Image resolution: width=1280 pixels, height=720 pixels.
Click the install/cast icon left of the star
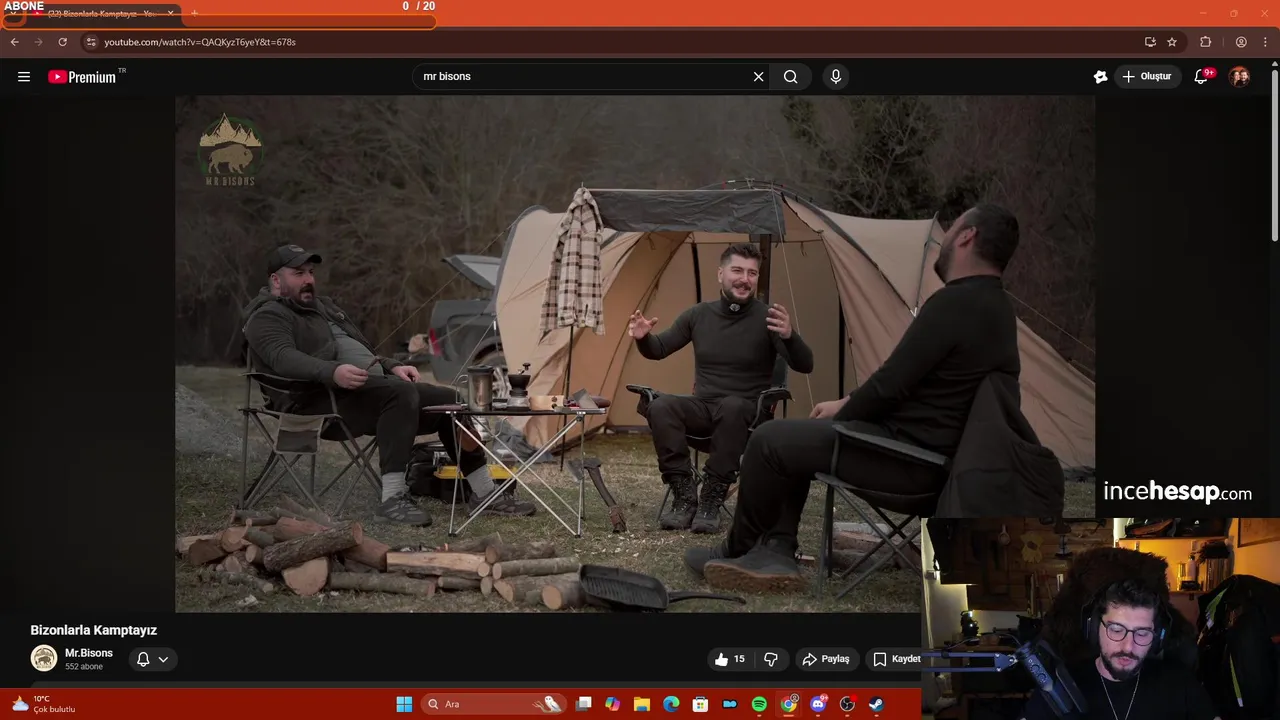click(1150, 42)
